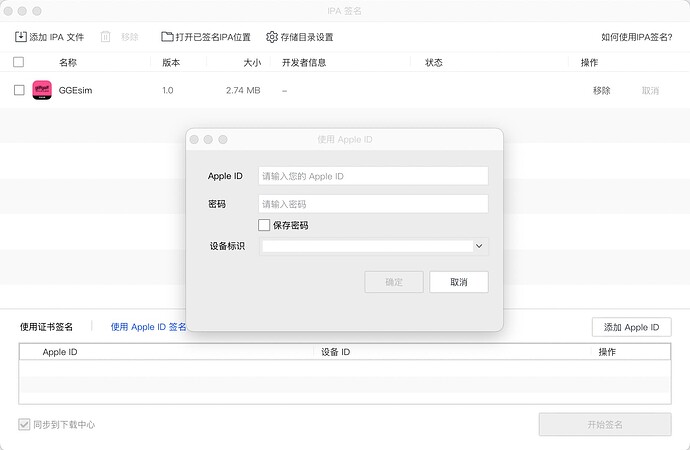Click the folder icon for signed IPA location
The height and width of the screenshot is (450, 690).
[167, 37]
